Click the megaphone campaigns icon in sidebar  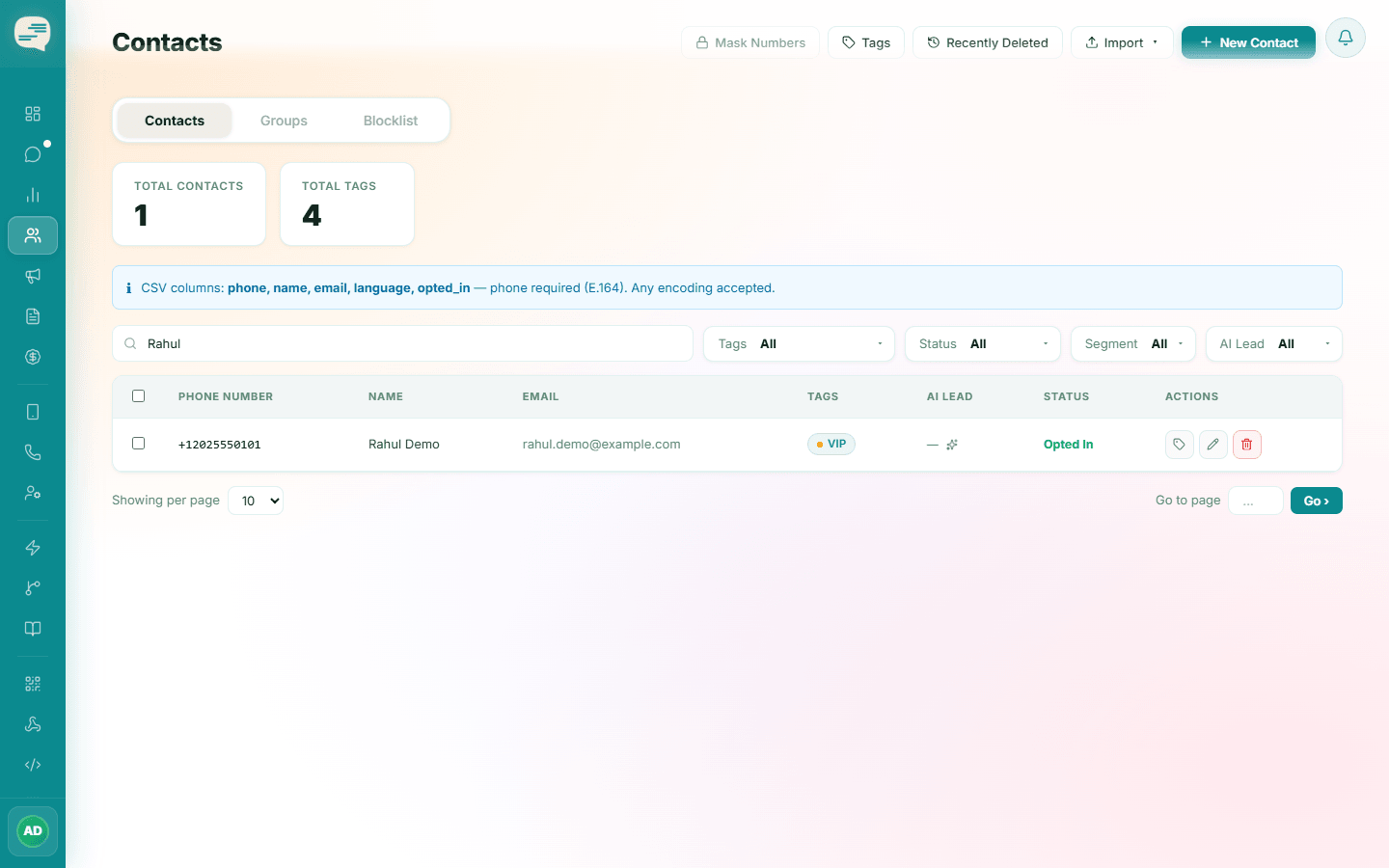[33, 276]
